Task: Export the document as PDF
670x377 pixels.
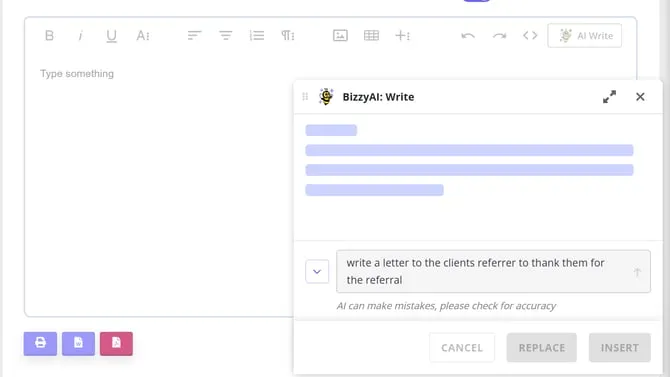Action: (116, 343)
